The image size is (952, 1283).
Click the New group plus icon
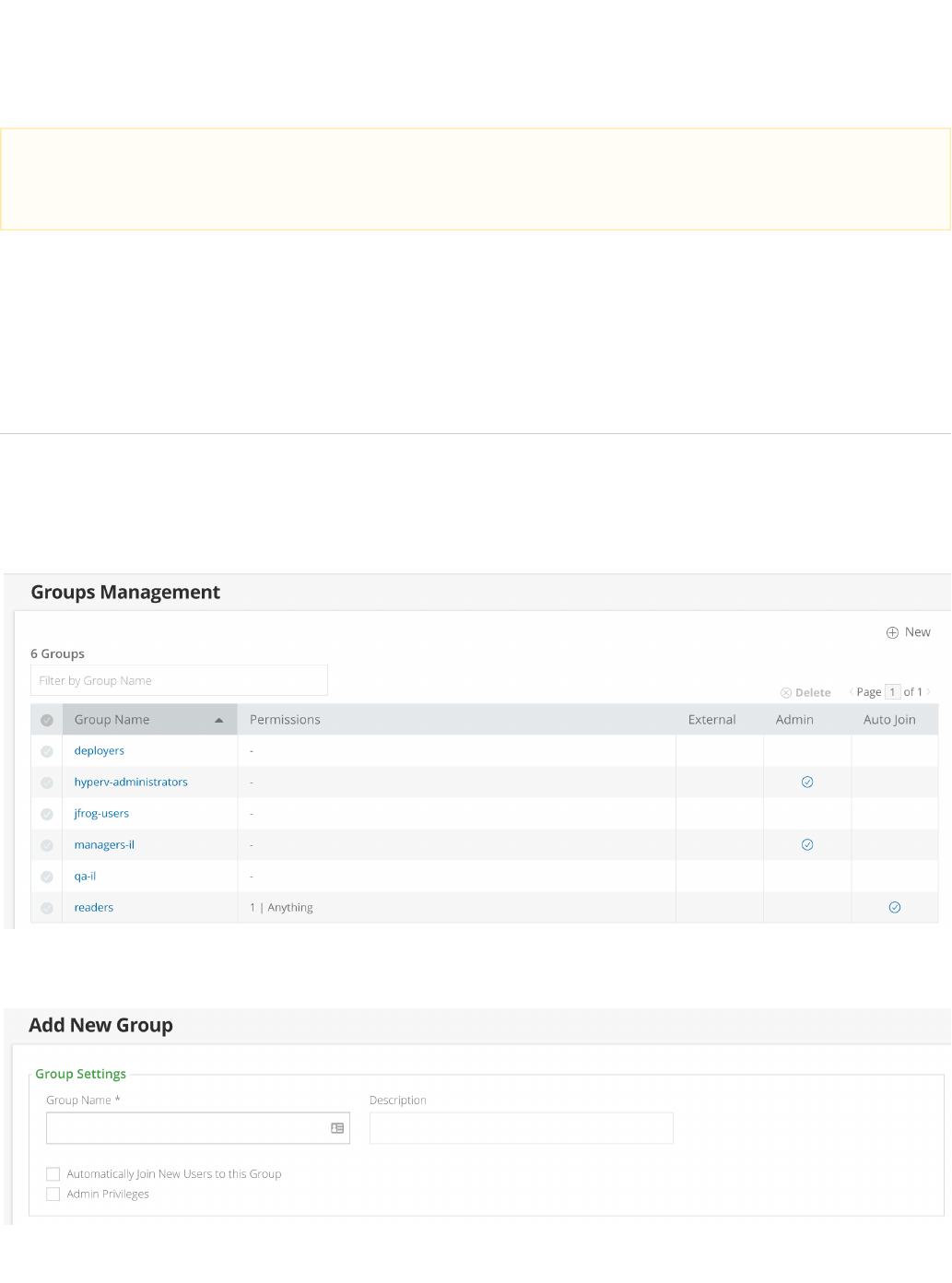tap(892, 632)
